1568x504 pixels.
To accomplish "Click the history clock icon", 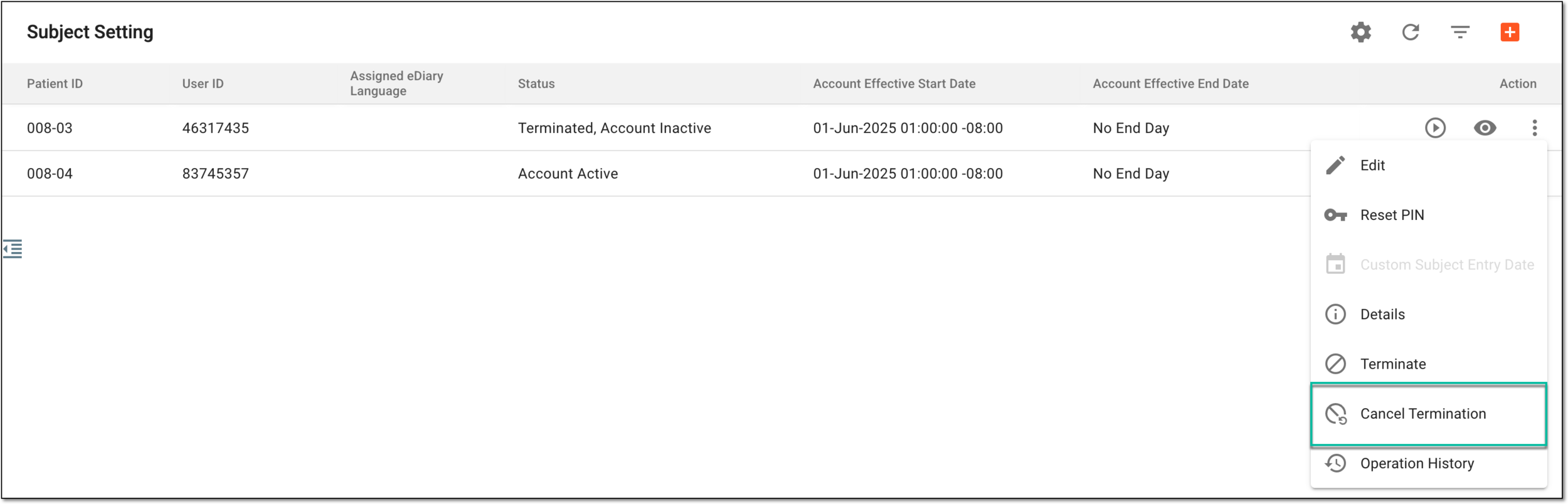I will (1335, 464).
